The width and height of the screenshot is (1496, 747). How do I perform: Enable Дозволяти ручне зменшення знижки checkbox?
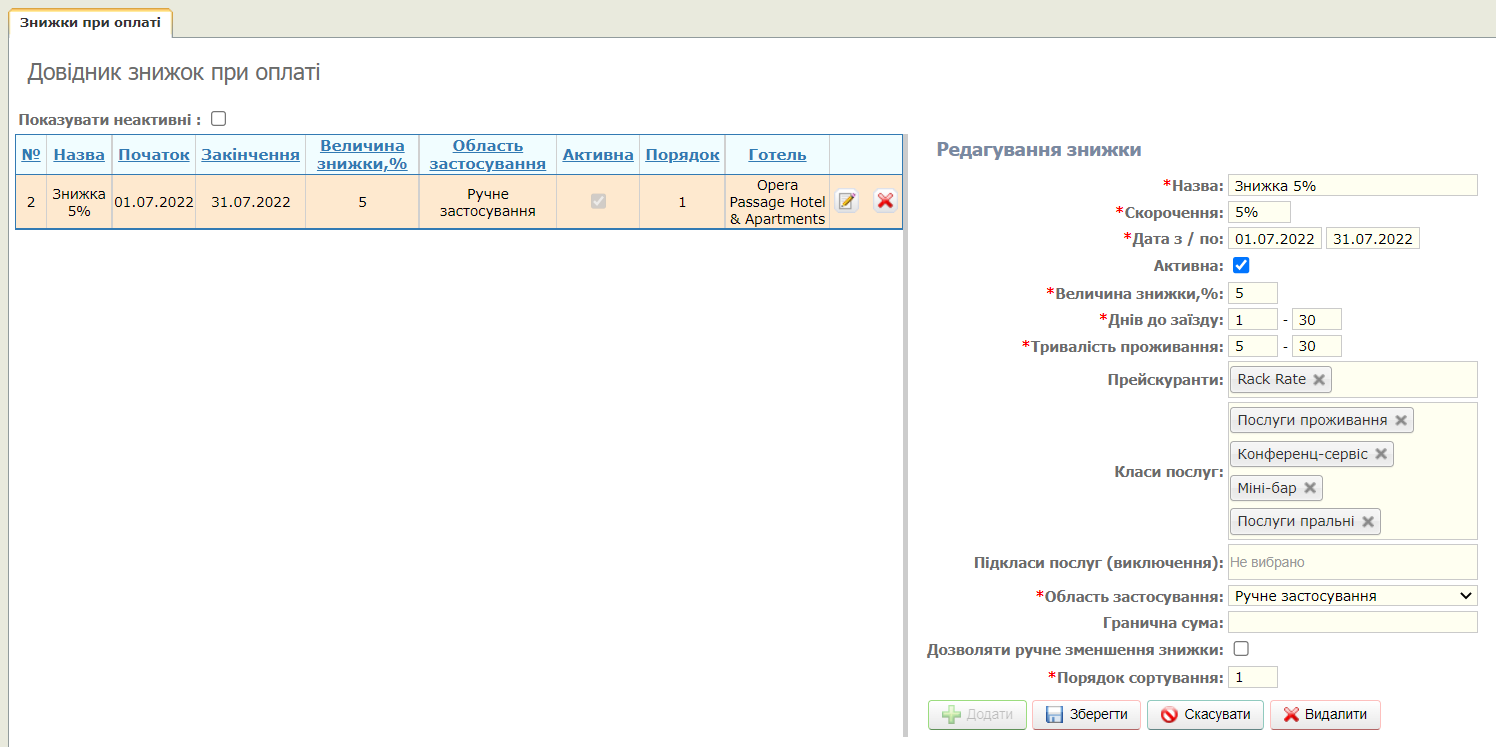point(1241,649)
